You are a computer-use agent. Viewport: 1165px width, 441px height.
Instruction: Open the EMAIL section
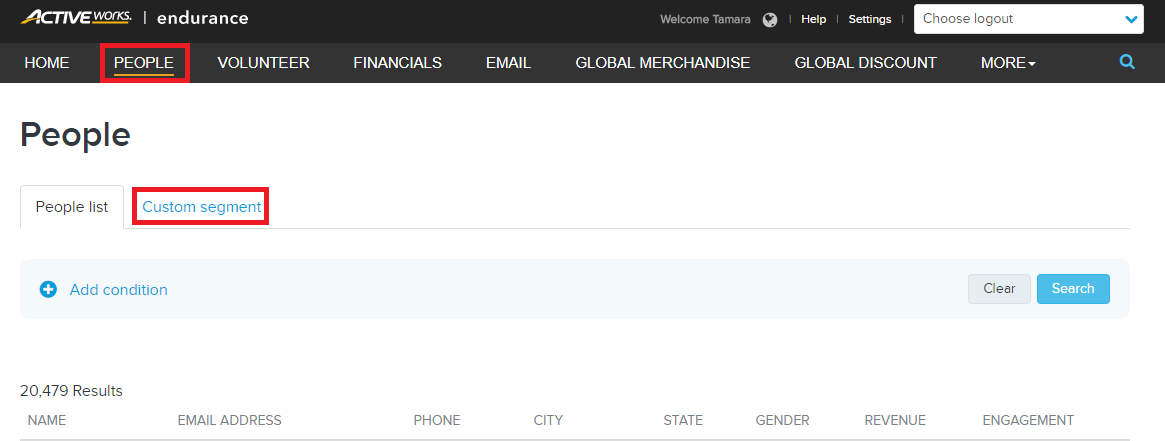(x=508, y=63)
